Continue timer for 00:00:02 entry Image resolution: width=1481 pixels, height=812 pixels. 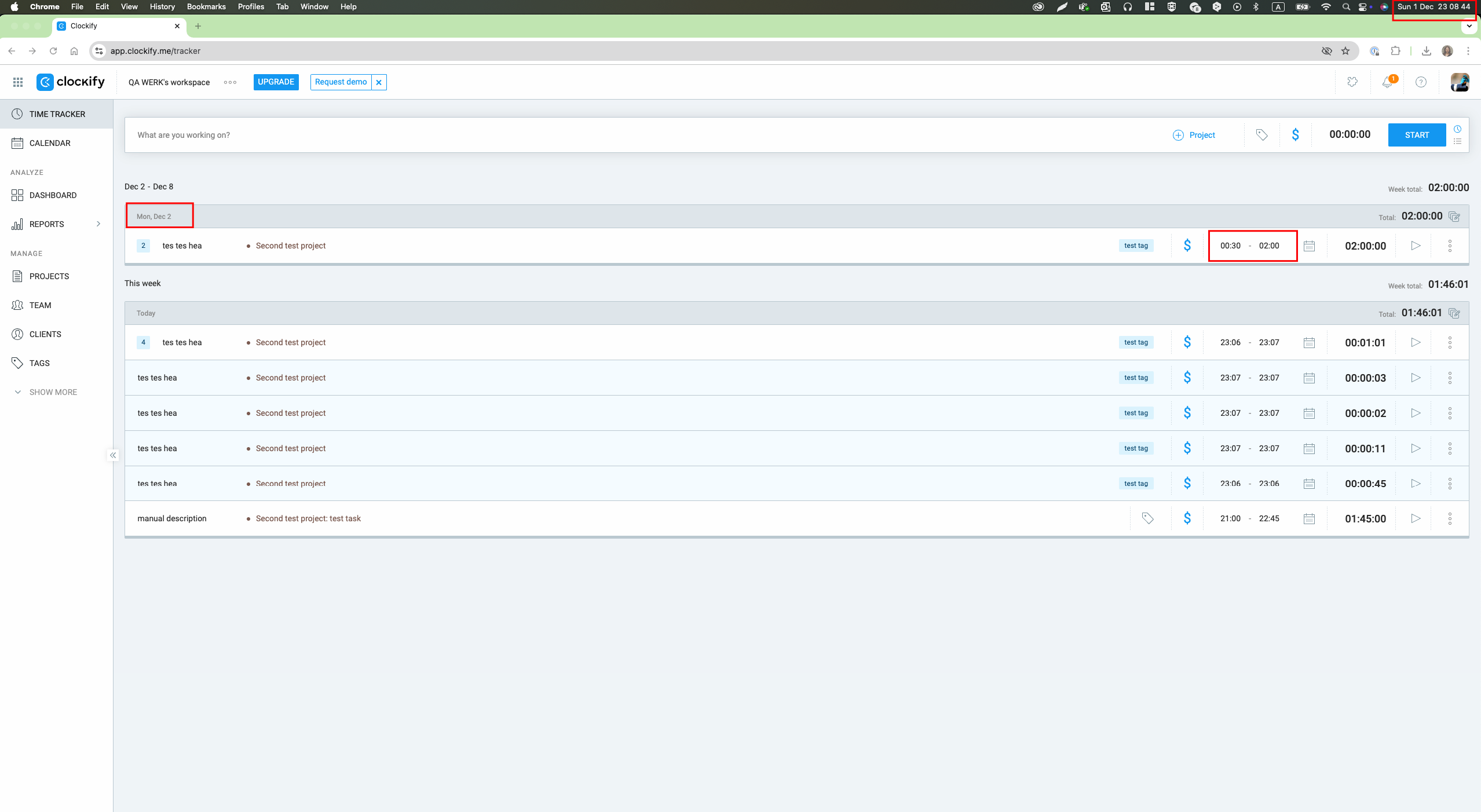tap(1416, 413)
